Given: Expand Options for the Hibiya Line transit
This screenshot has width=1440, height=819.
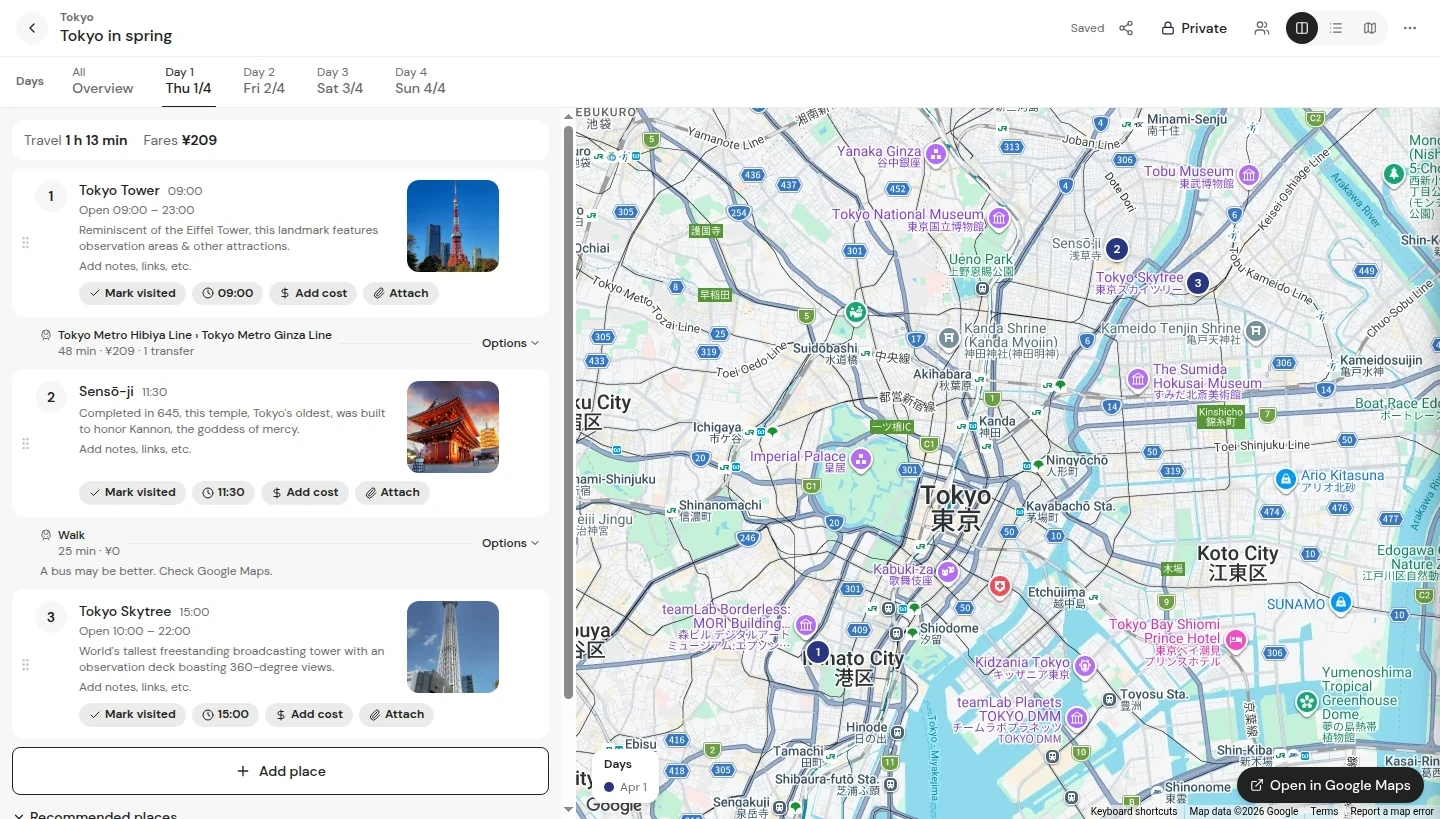Looking at the screenshot, I should tap(510, 343).
